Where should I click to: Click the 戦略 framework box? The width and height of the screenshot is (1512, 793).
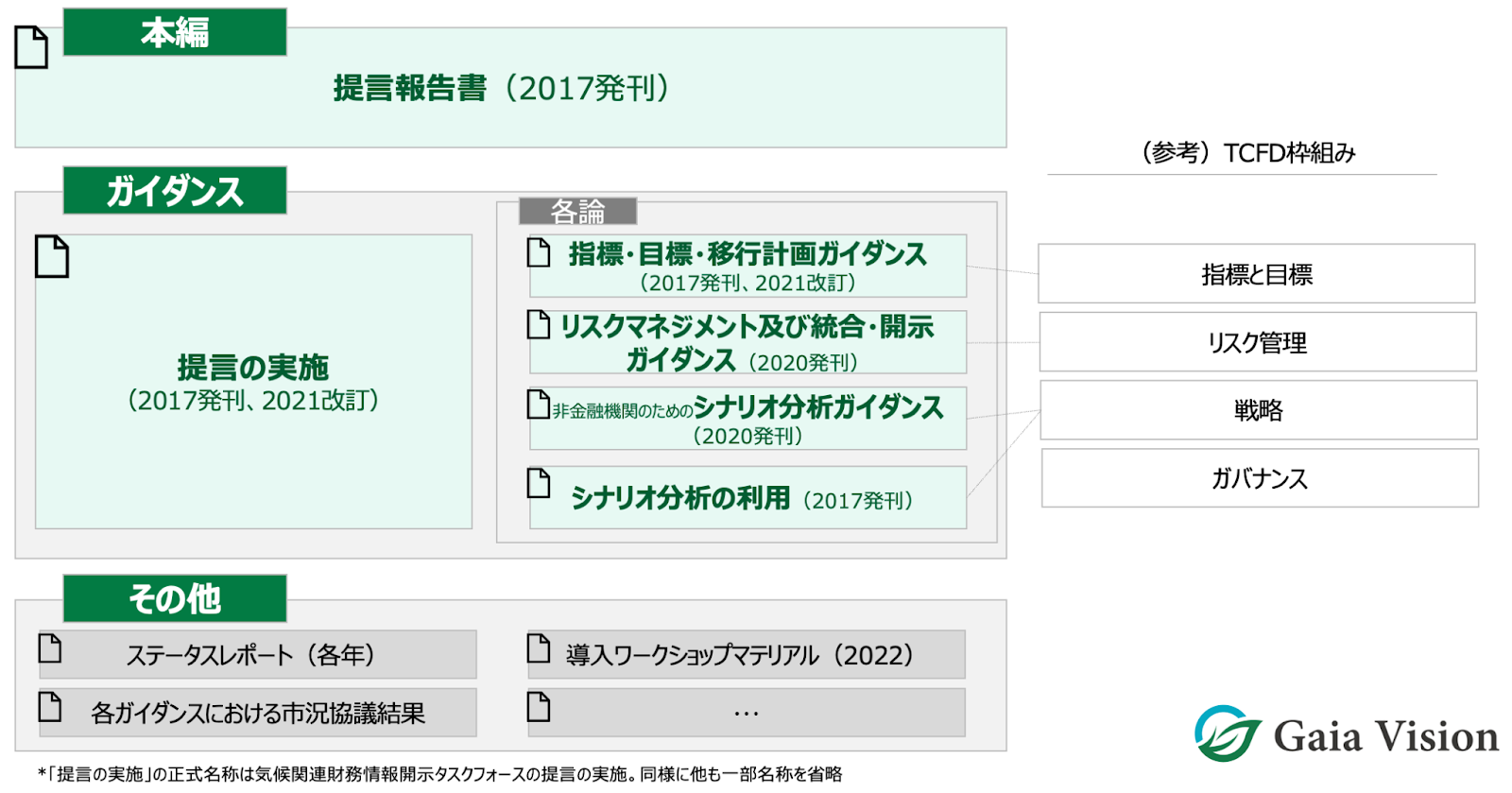tap(1258, 410)
